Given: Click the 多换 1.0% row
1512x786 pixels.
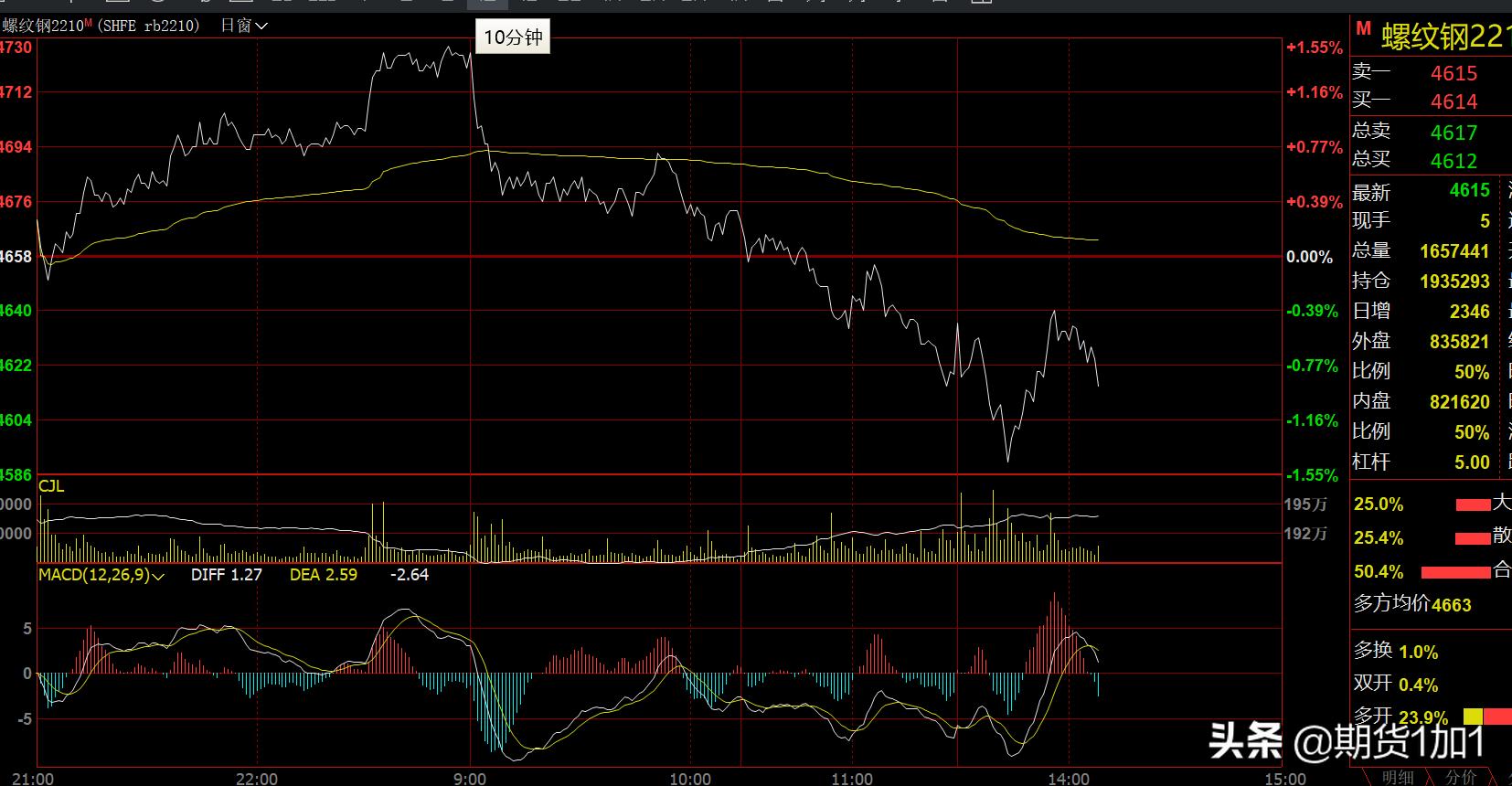Looking at the screenshot, I should click(x=1396, y=651).
